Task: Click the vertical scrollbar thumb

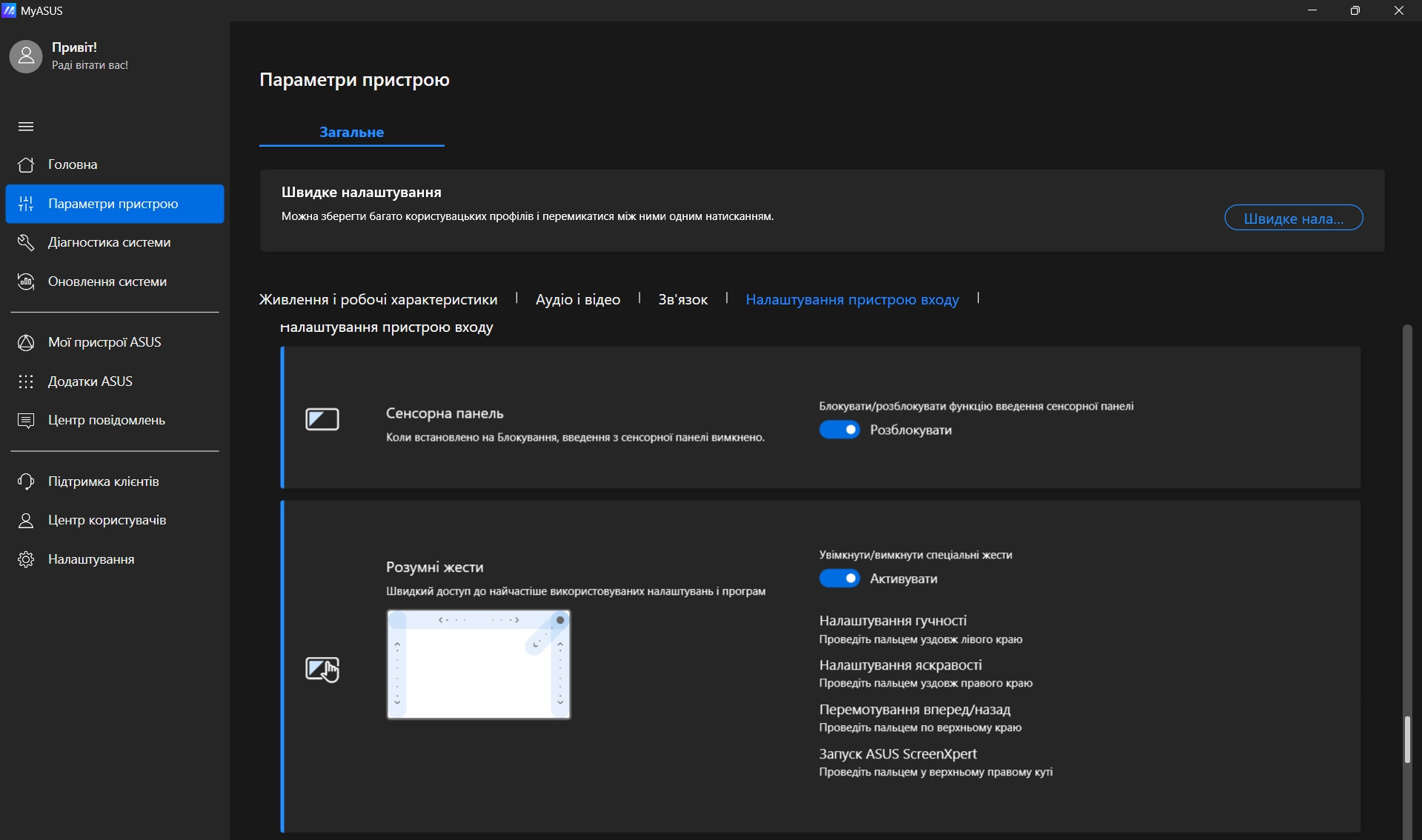Action: pyautogui.click(x=1406, y=739)
